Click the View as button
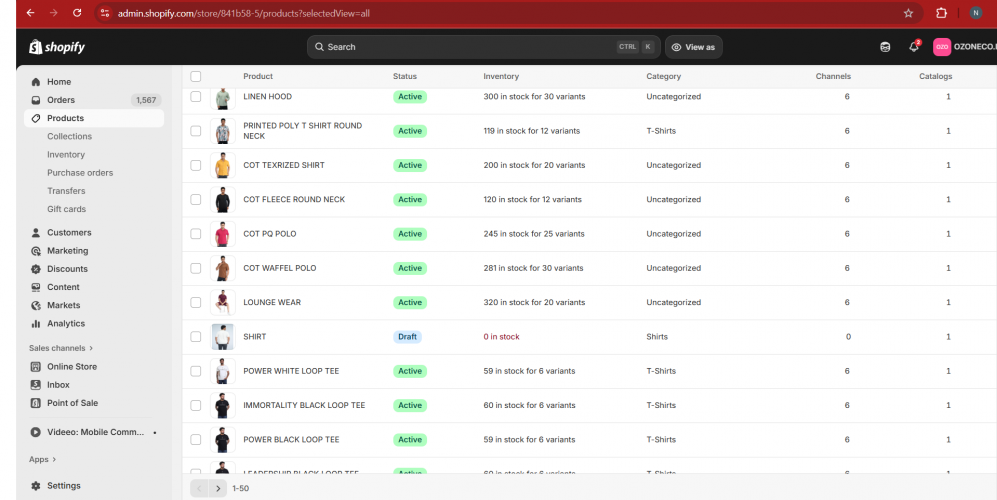 click(694, 47)
